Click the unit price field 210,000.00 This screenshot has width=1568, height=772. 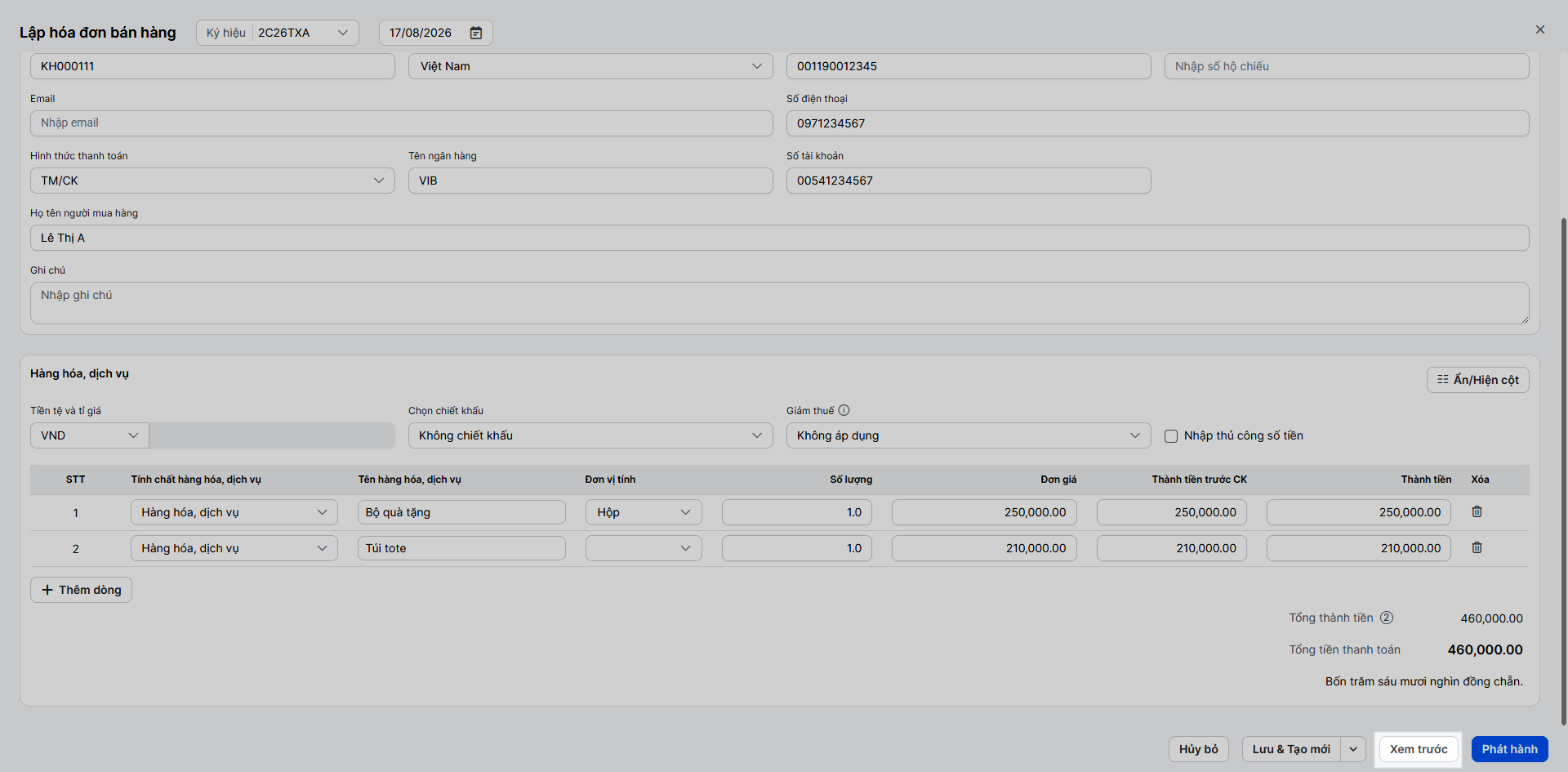[984, 548]
